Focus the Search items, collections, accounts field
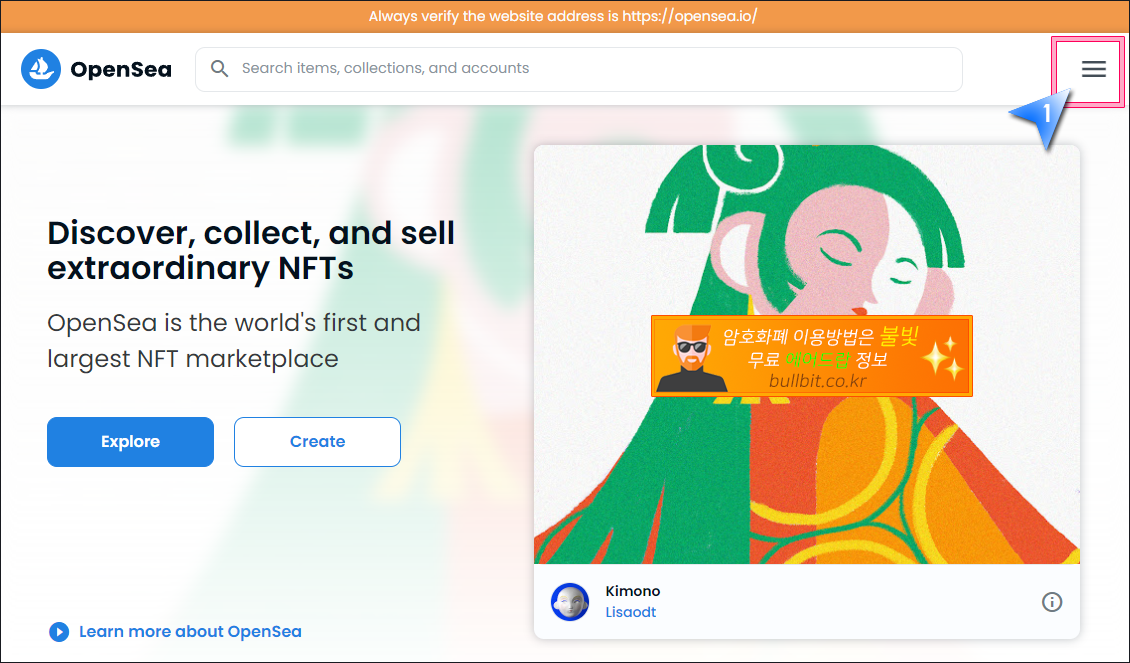Viewport: 1130px width, 663px height. (579, 69)
